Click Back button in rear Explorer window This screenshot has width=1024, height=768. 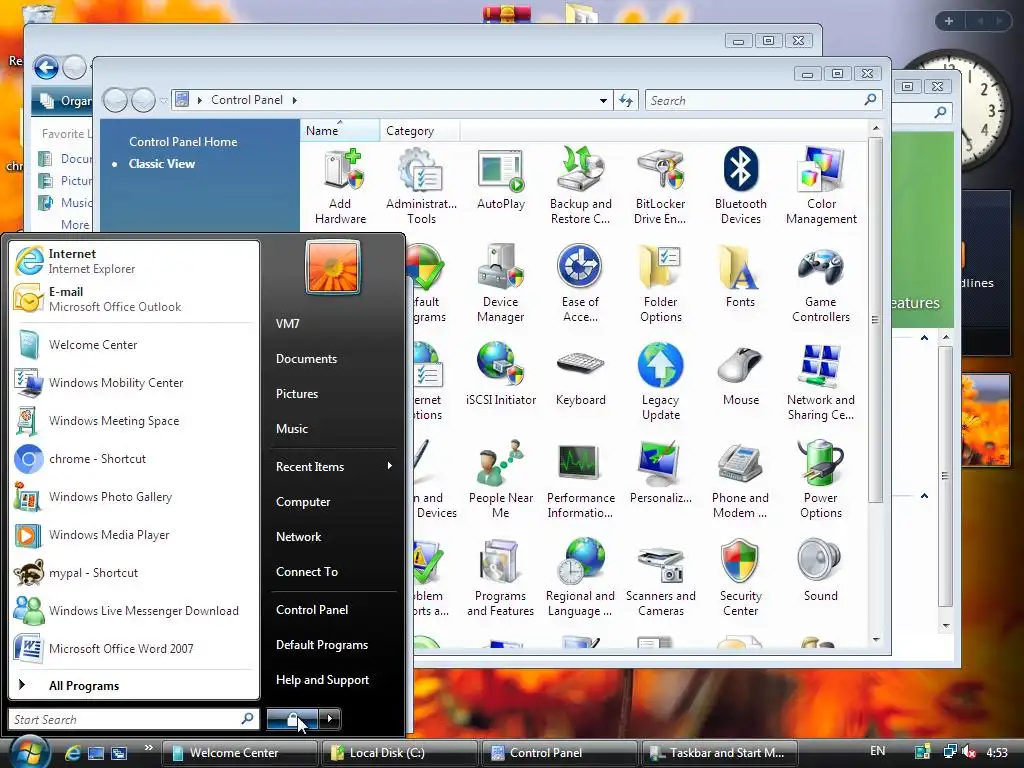point(46,67)
